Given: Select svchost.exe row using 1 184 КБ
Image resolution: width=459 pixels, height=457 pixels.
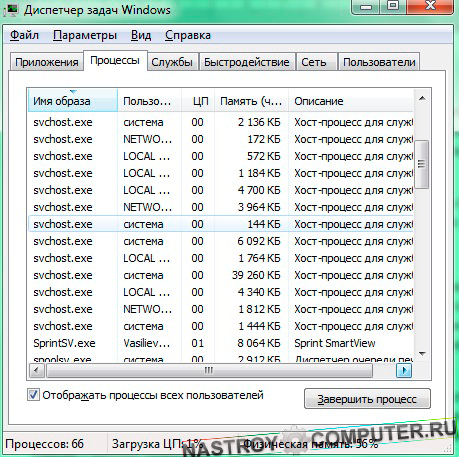Looking at the screenshot, I should [221, 173].
